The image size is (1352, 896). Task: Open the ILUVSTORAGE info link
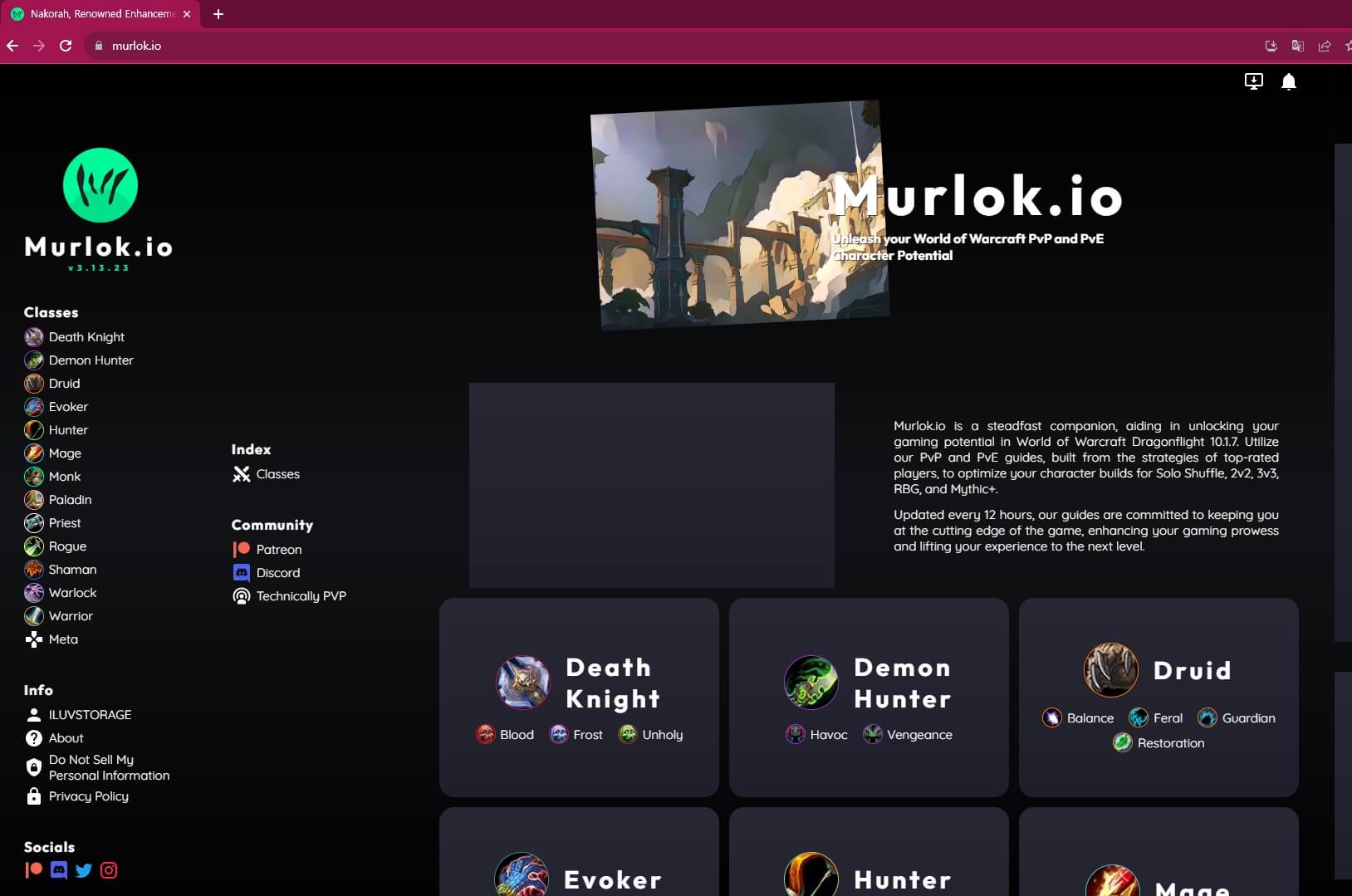coord(78,715)
